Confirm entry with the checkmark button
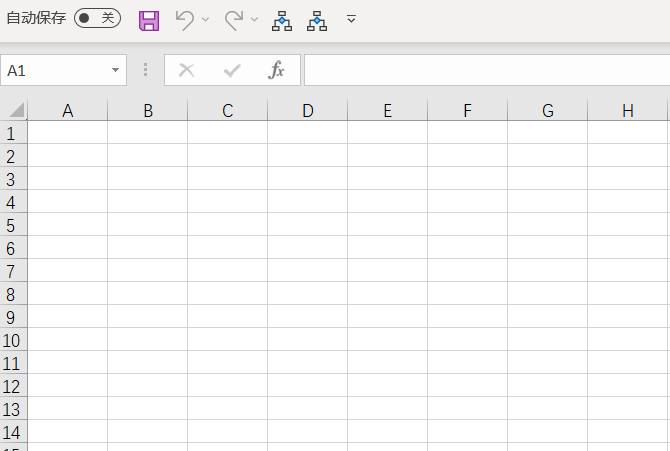Image resolution: width=670 pixels, height=451 pixels. pos(232,70)
